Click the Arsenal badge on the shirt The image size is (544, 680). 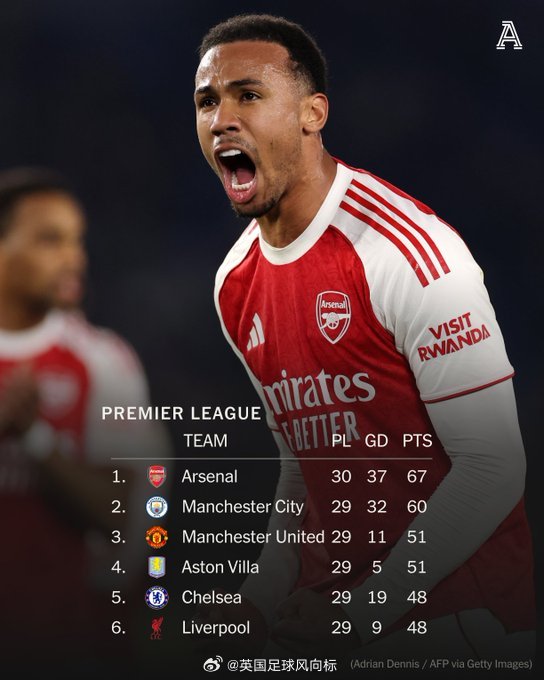(x=333, y=317)
